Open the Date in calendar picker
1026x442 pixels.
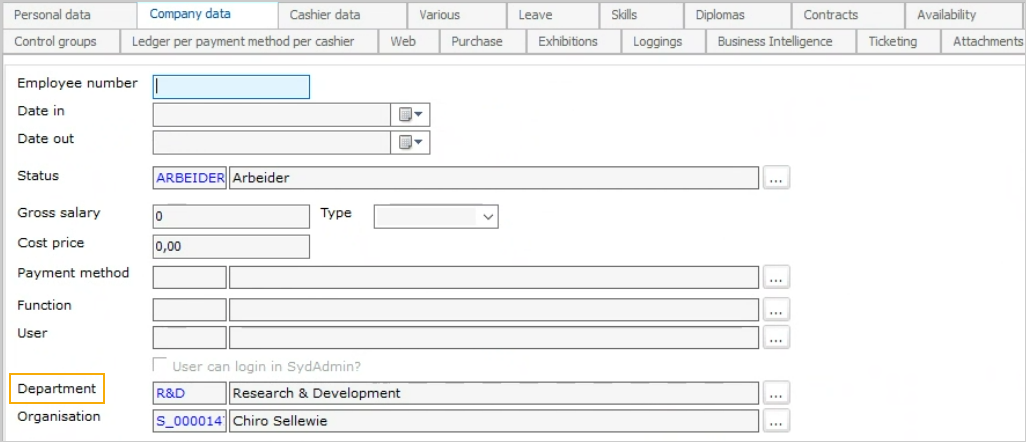click(x=410, y=115)
